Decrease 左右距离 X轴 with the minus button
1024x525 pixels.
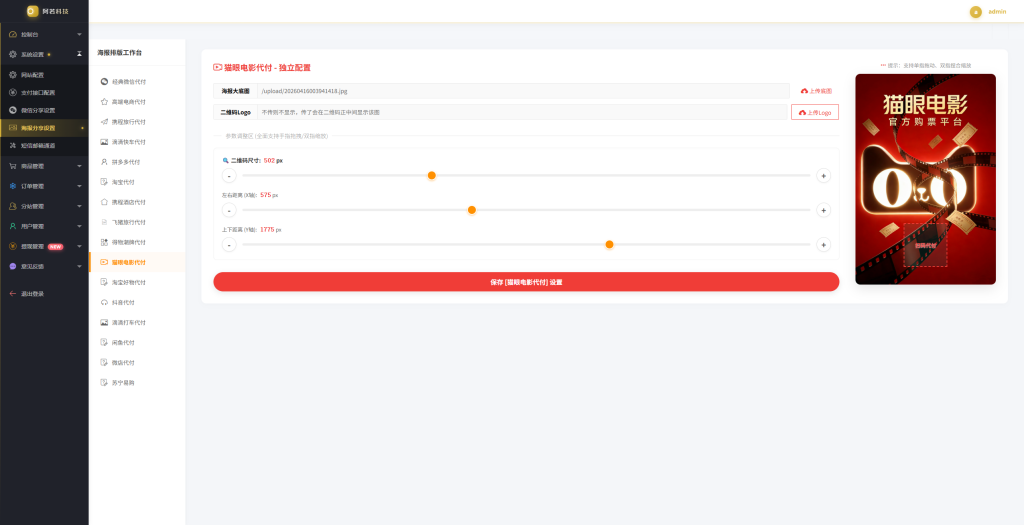pyautogui.click(x=229, y=210)
